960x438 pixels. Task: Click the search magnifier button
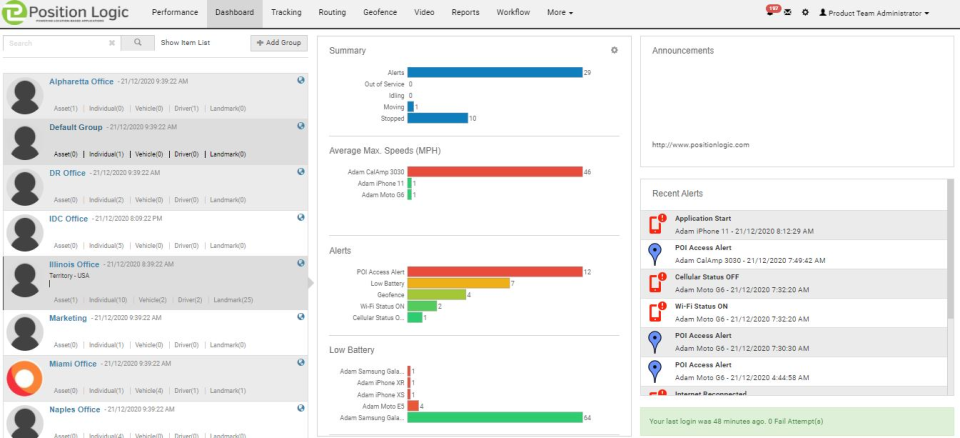click(138, 43)
